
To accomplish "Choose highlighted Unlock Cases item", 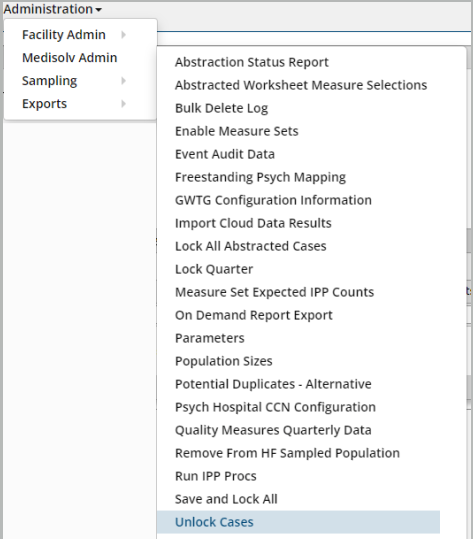I will point(298,522).
